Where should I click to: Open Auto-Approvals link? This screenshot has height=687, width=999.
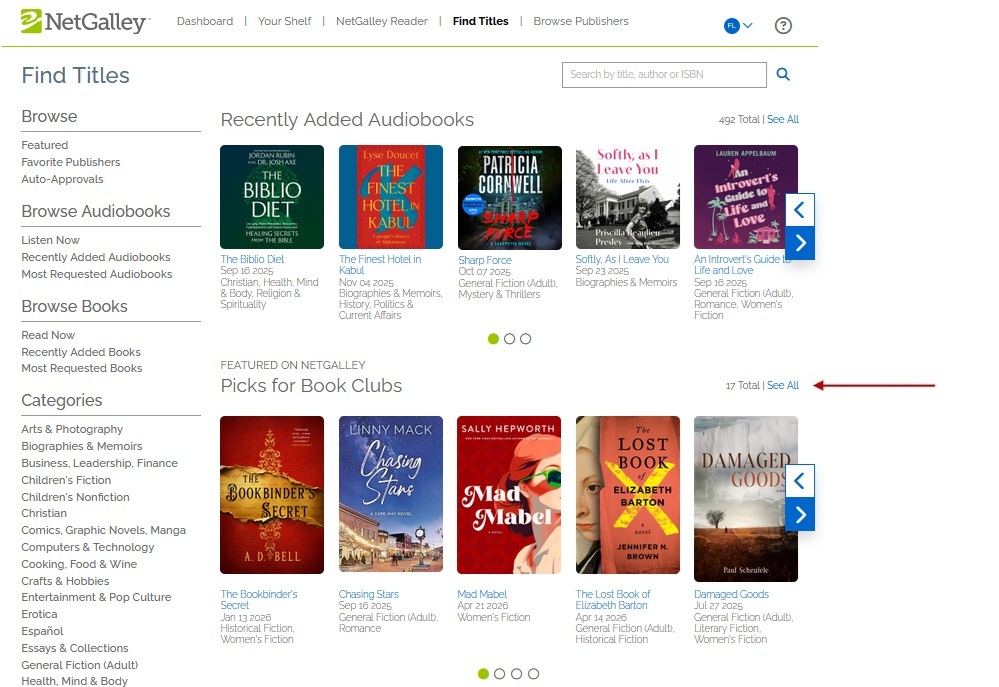point(62,179)
